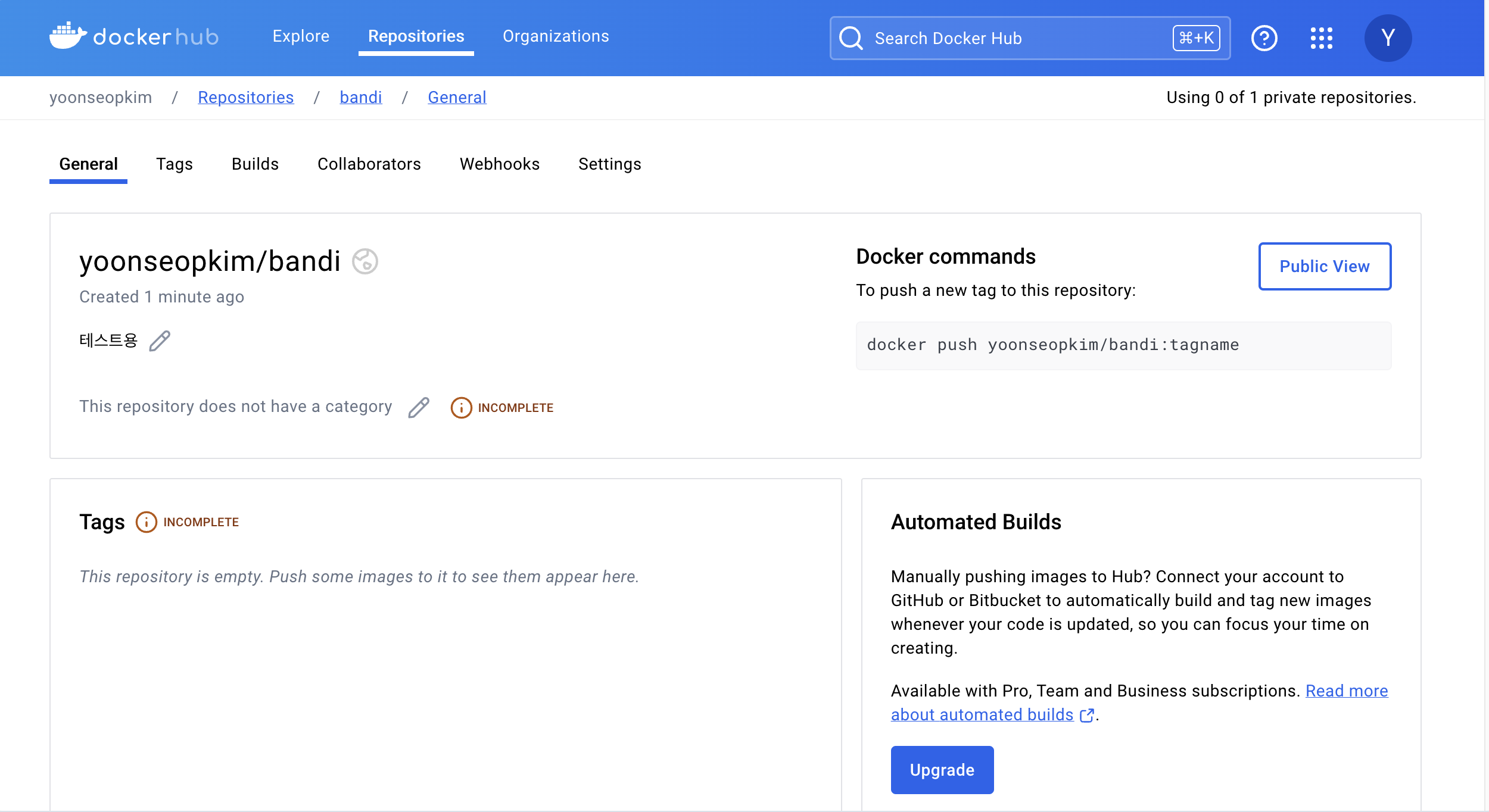Click the public globe visibility icon
Viewport: 1489px width, 812px height.
(x=365, y=261)
